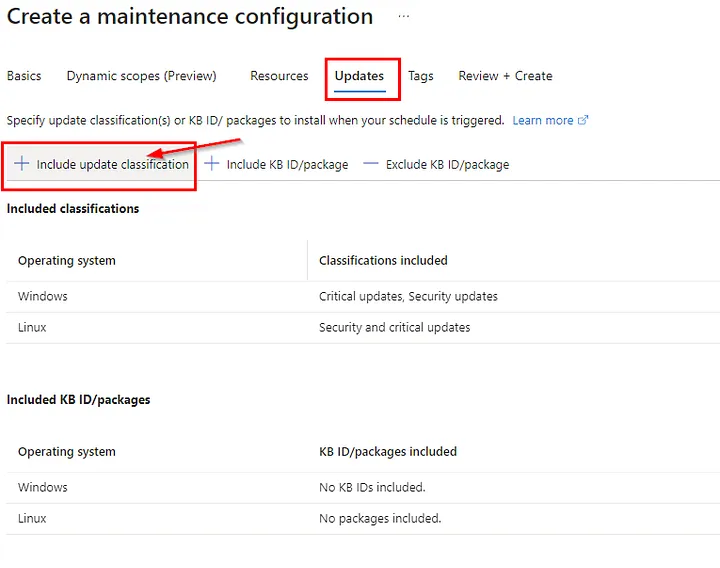Click the Operating system header in Included classifications
Image resolution: width=720 pixels, height=568 pixels.
click(67, 261)
